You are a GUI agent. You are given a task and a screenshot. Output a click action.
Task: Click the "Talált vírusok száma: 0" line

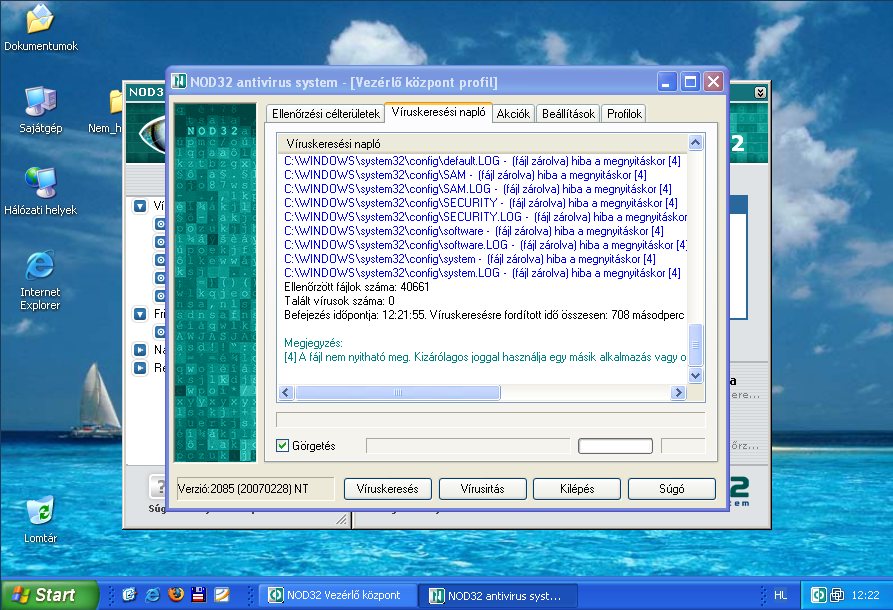click(x=339, y=301)
